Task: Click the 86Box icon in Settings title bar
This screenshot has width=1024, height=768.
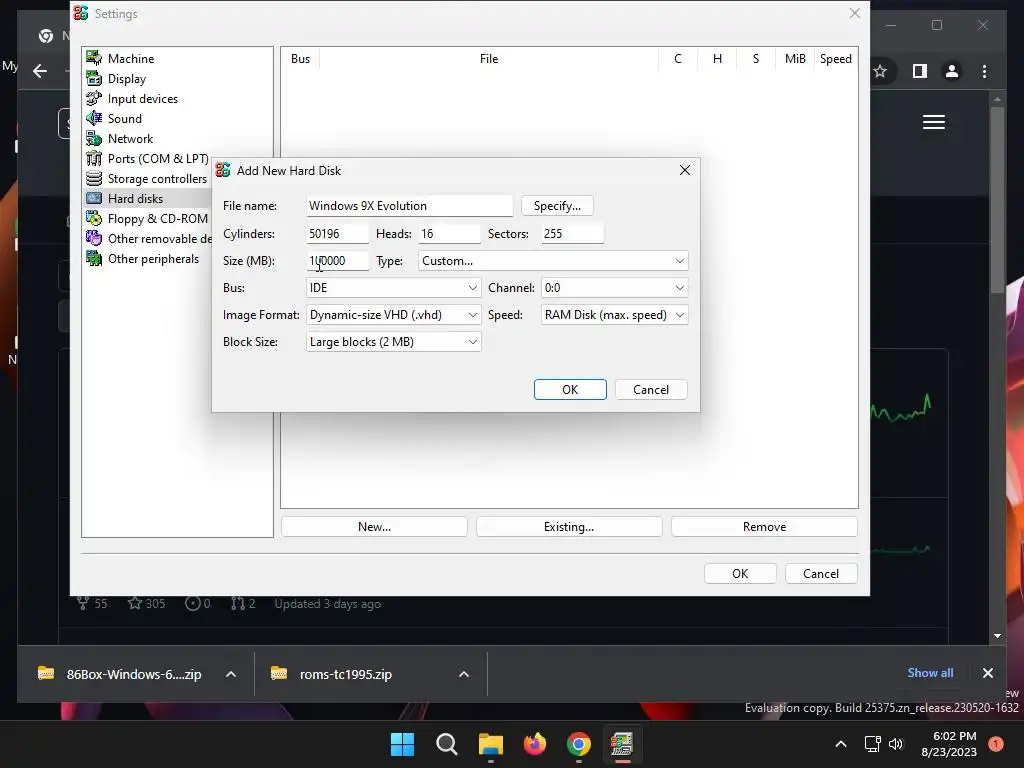Action: pyautogui.click(x=81, y=13)
